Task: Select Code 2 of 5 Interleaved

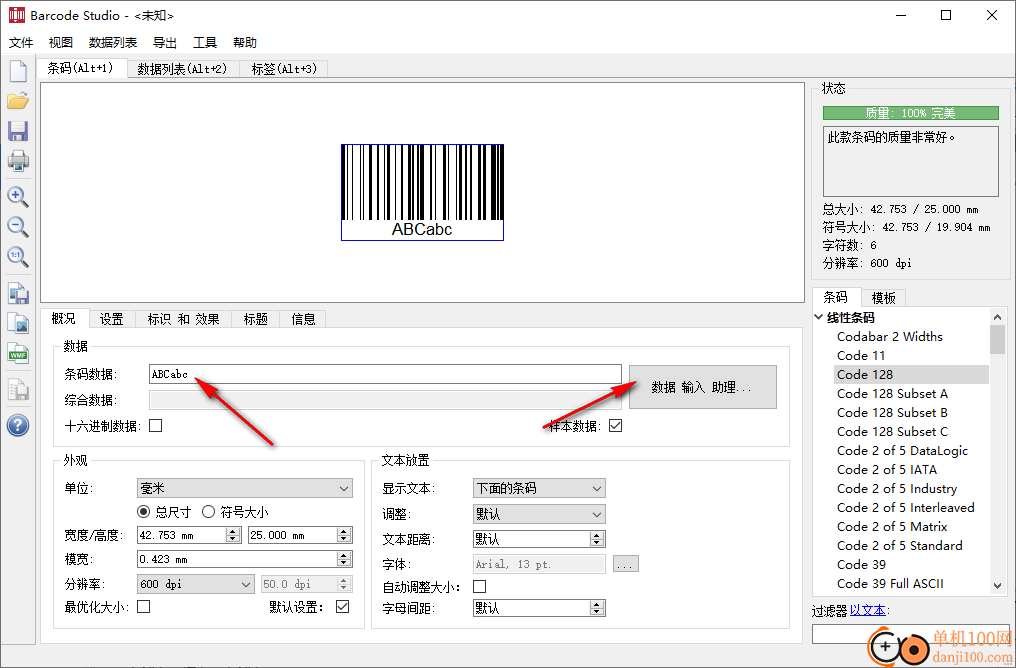Action: [905, 508]
